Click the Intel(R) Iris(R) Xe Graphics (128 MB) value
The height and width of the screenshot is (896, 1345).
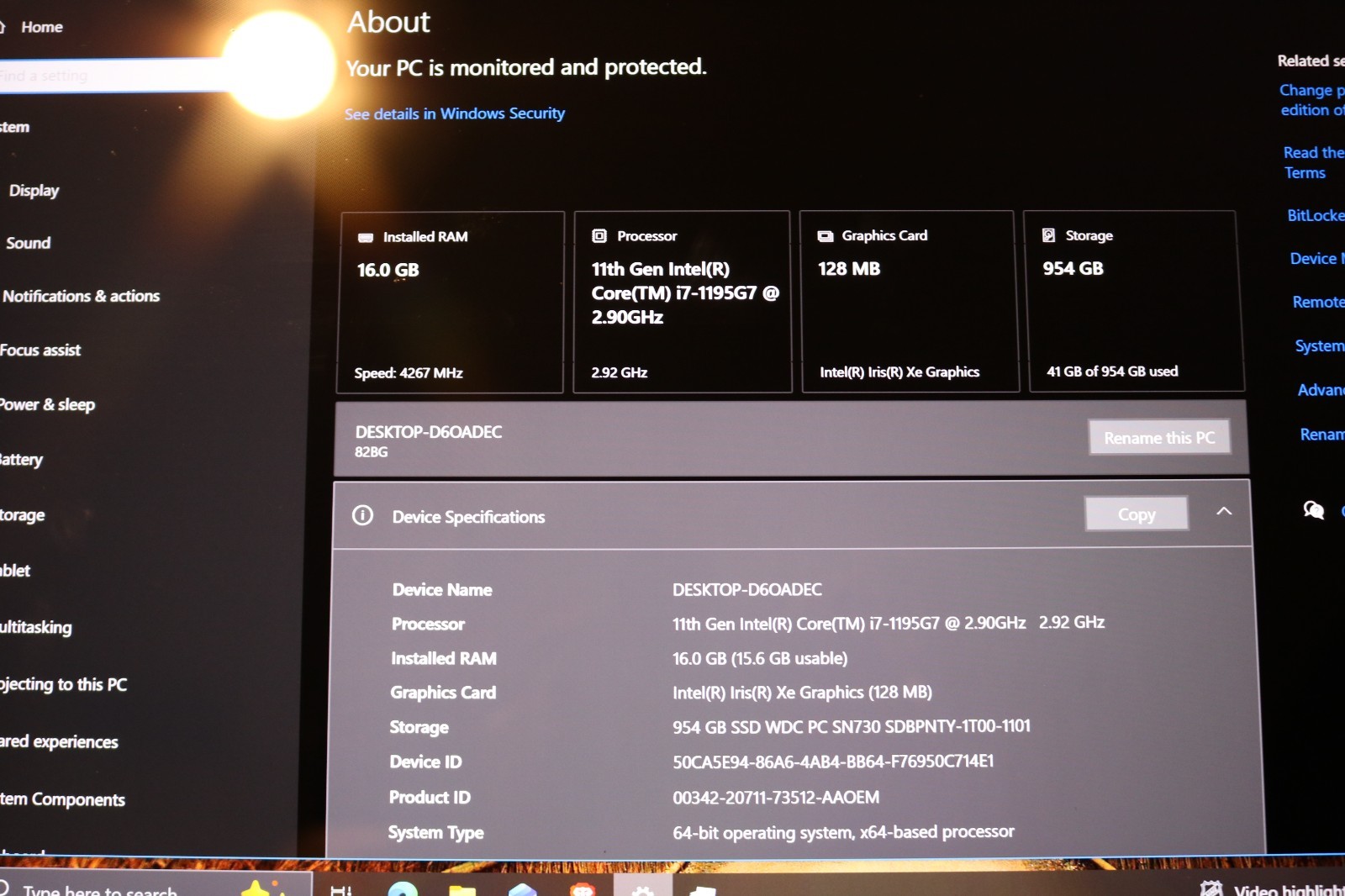coord(802,693)
